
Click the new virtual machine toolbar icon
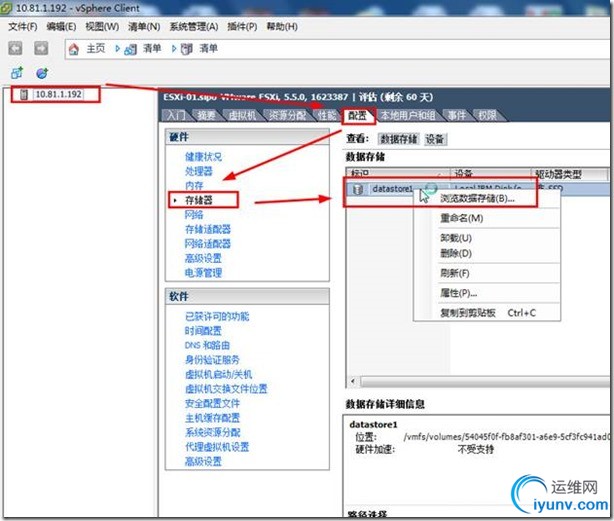(x=17, y=73)
